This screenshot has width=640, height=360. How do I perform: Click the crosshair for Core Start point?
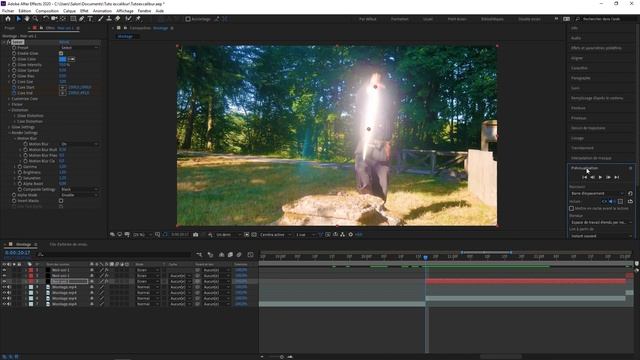(62, 87)
